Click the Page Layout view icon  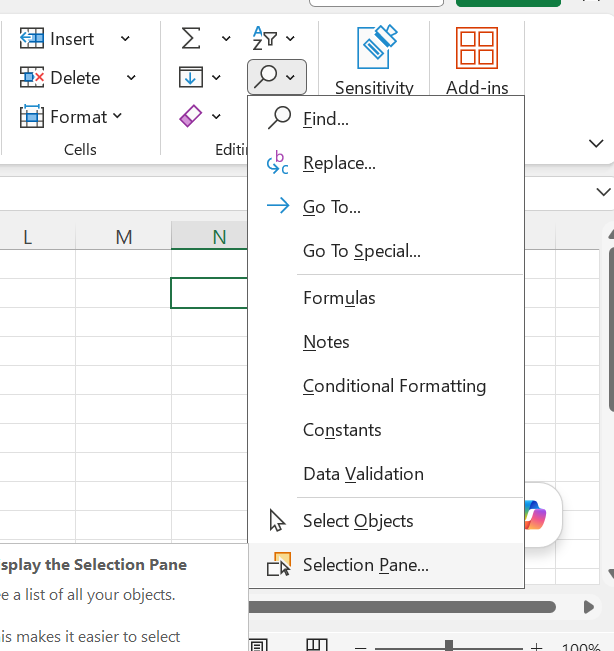pos(259,646)
